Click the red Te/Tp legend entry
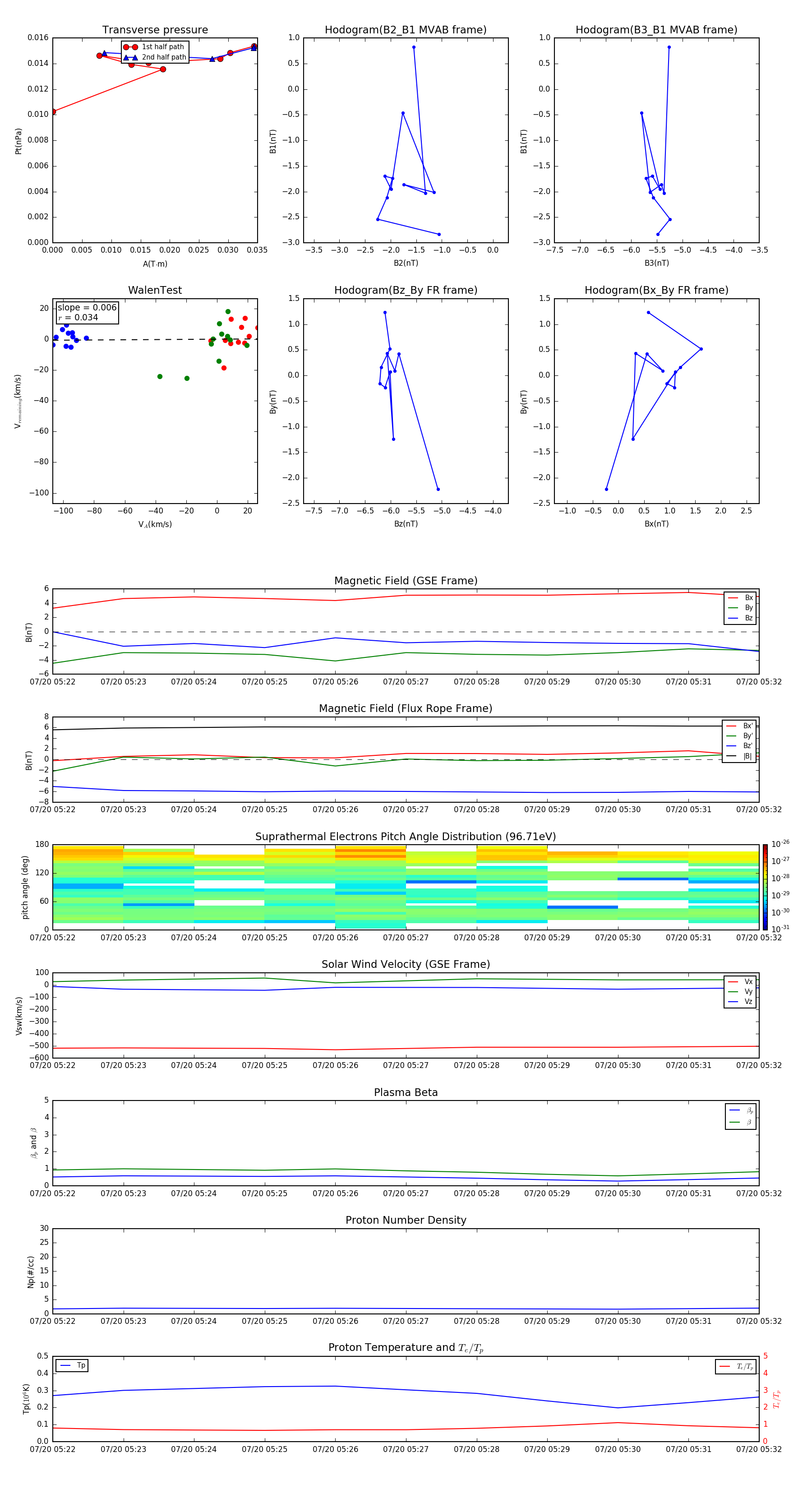 coord(736,1366)
